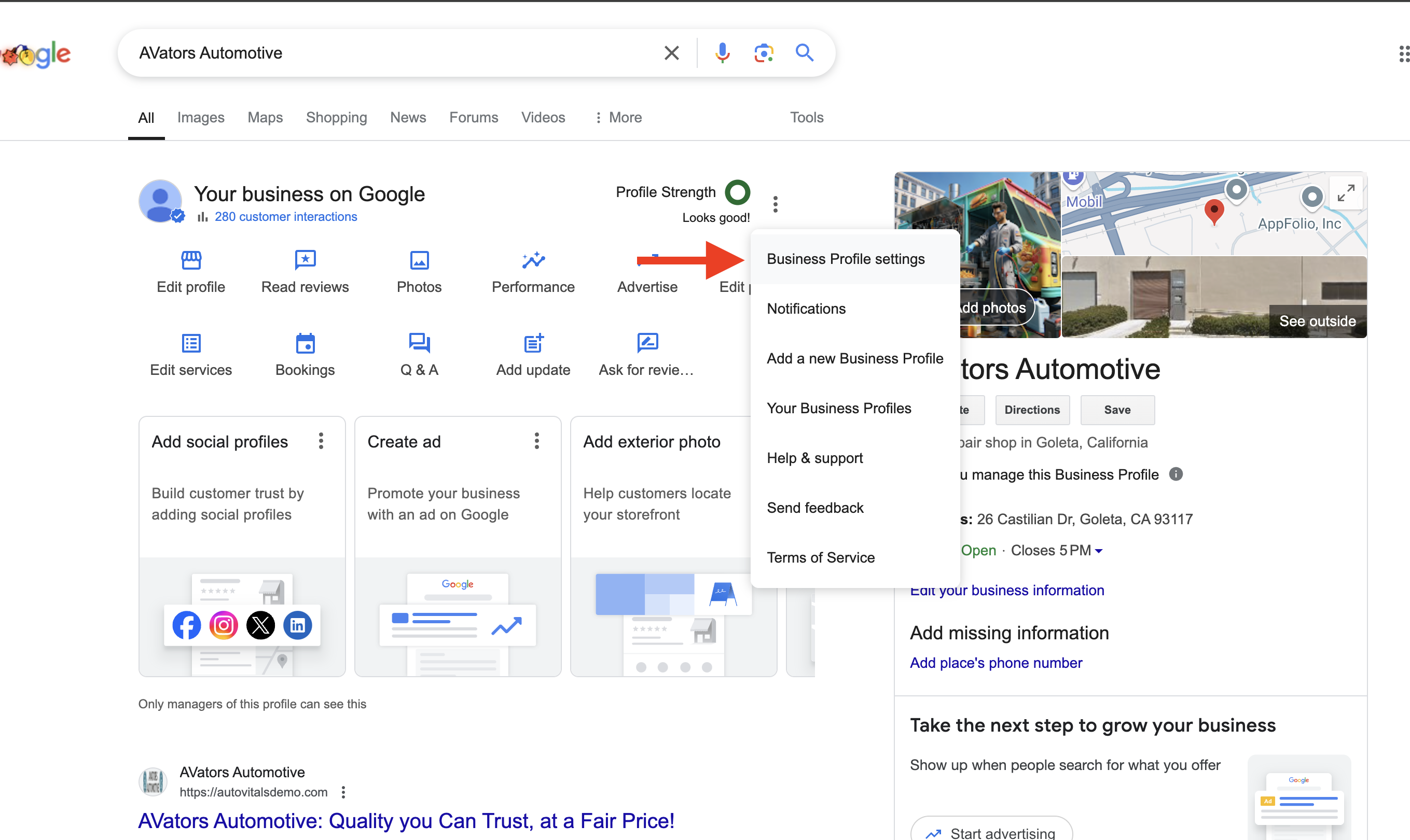Switch to the Shopping tab
This screenshot has width=1410, height=840.
(x=336, y=117)
